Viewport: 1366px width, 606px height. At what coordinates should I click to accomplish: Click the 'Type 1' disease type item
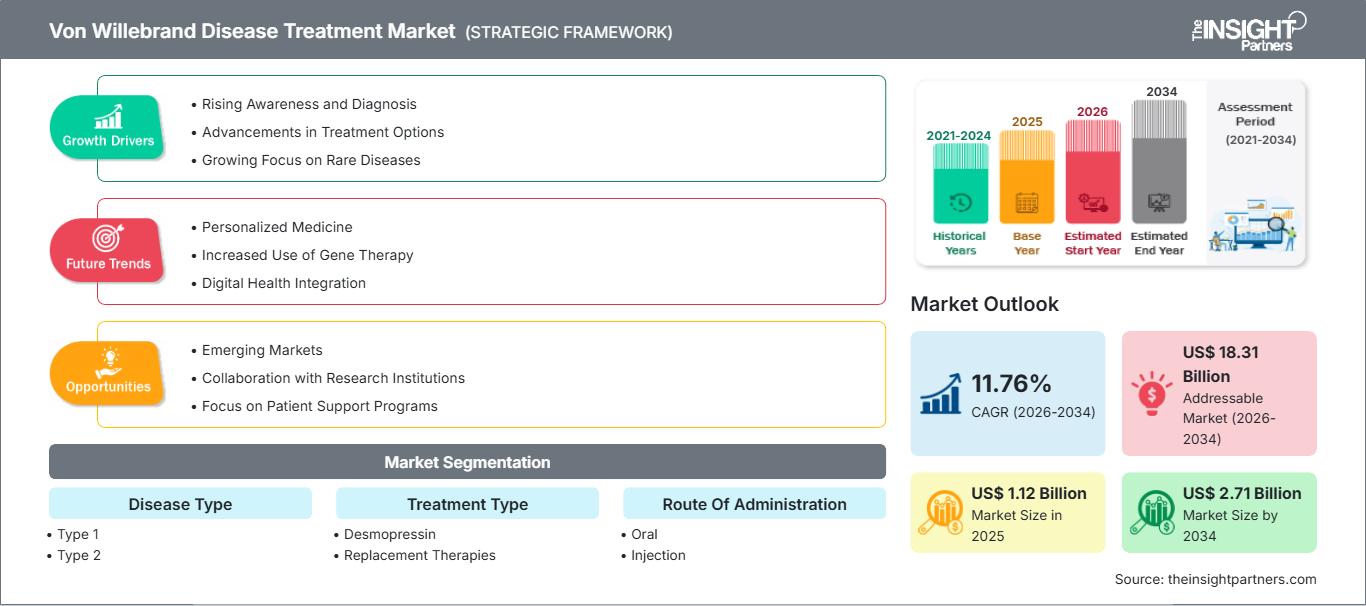click(x=78, y=534)
